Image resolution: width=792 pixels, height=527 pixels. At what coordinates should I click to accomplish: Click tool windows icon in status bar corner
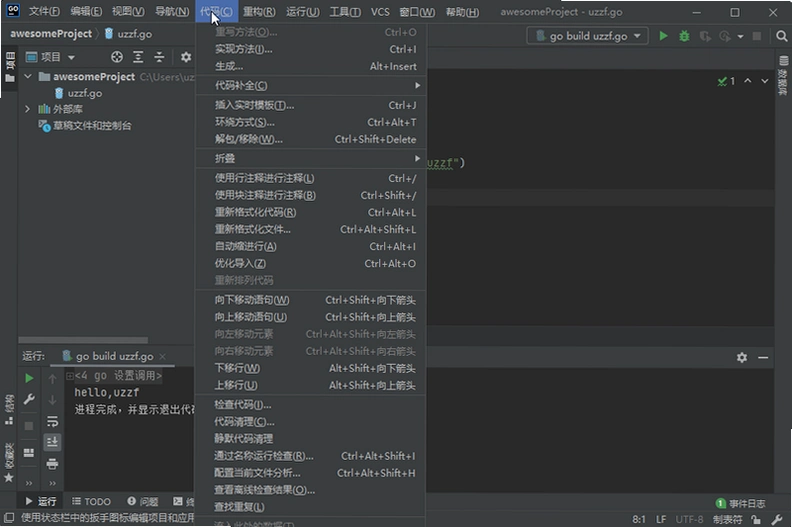tap(9, 517)
